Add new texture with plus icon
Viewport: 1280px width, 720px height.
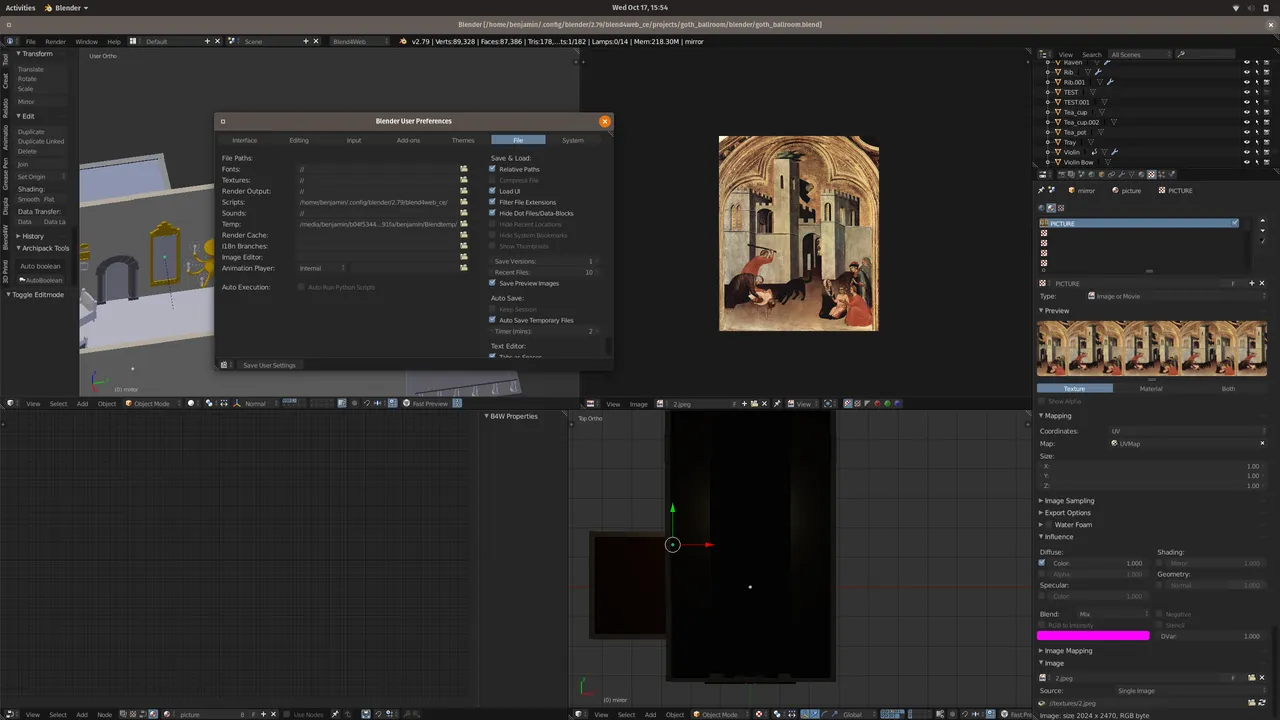[x=1251, y=283]
